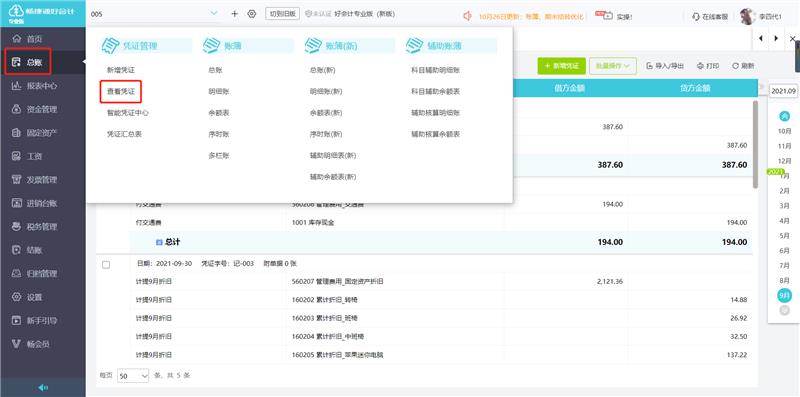Open 科目辅助明细账 menu item
The image size is (800, 397).
(436, 70)
